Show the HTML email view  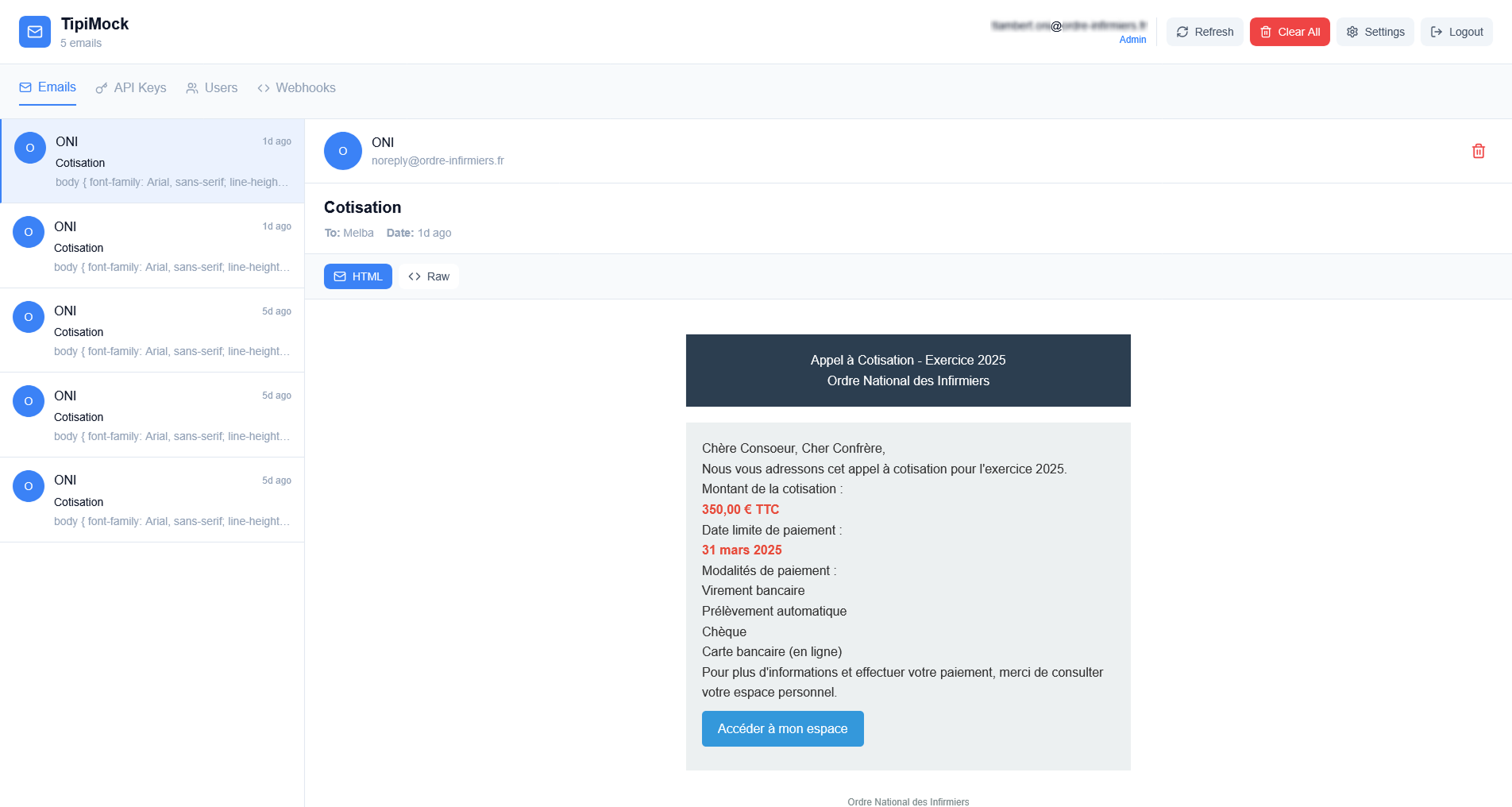pos(358,276)
